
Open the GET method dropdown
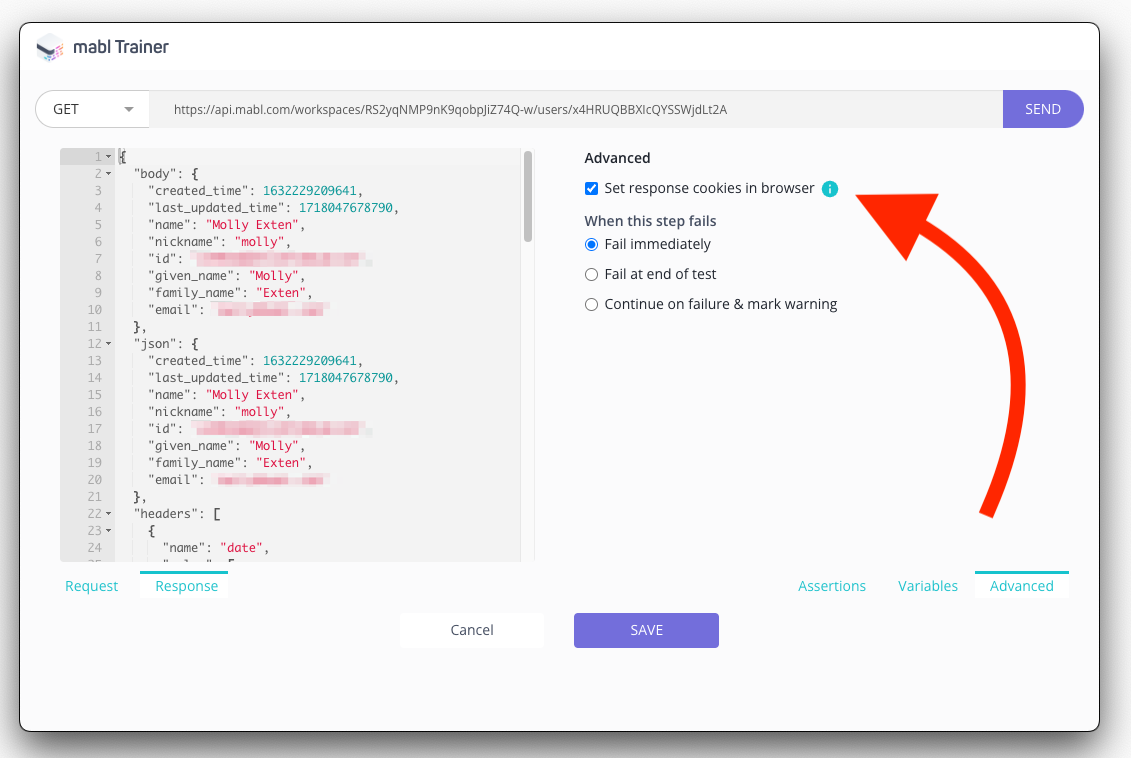[92, 110]
